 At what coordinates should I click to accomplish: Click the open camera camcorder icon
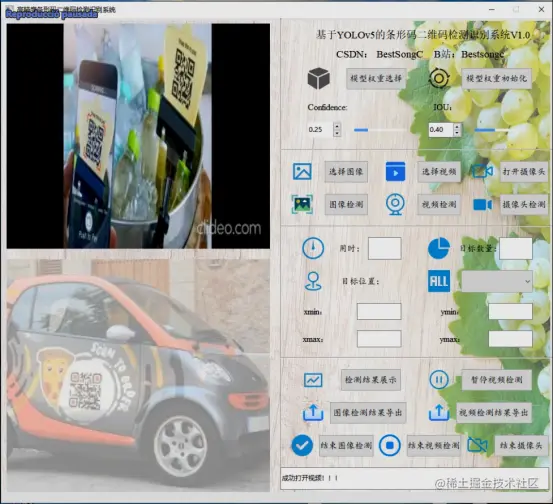482,171
